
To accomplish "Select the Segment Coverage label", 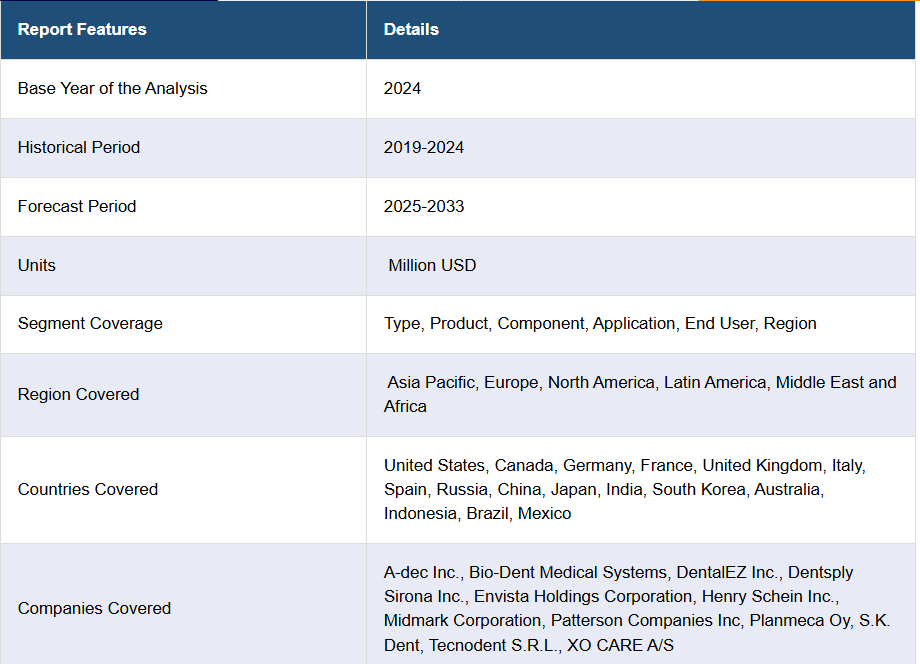I will [89, 323].
